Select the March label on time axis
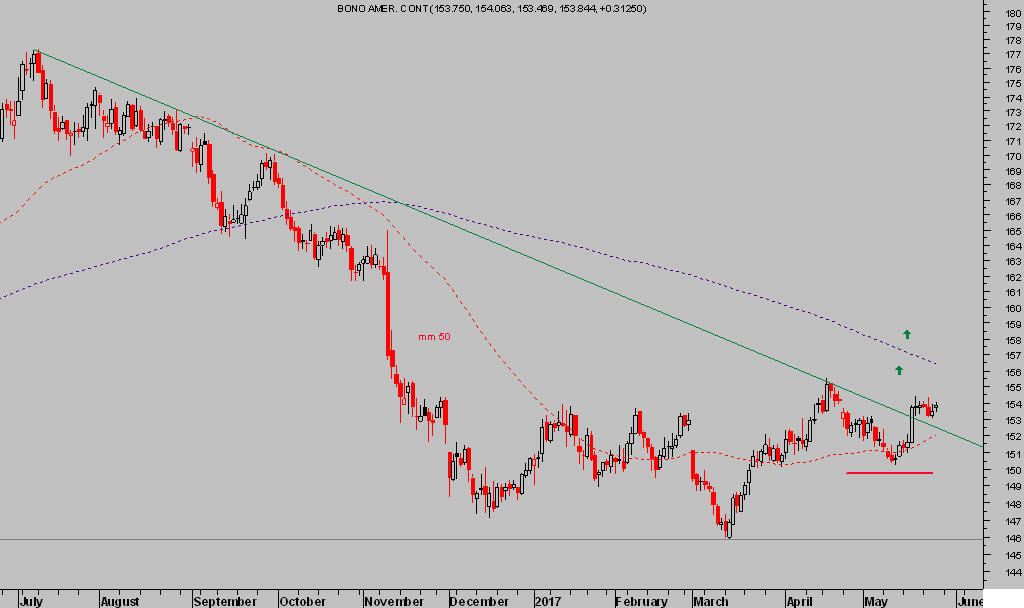The image size is (1024, 608). (711, 602)
